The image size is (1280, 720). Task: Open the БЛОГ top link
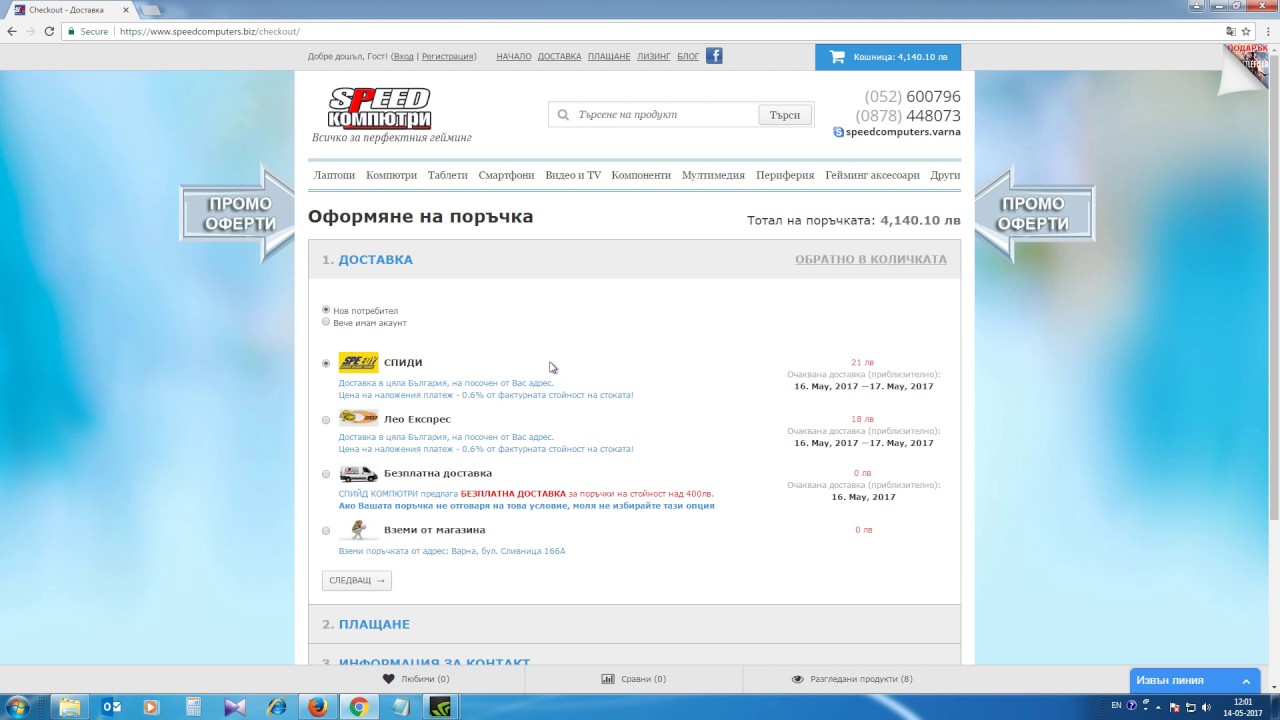tap(688, 57)
